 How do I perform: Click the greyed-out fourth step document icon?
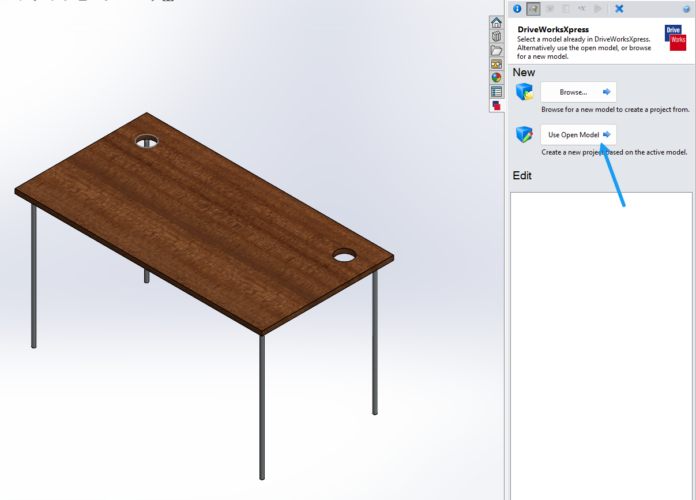coord(566,8)
